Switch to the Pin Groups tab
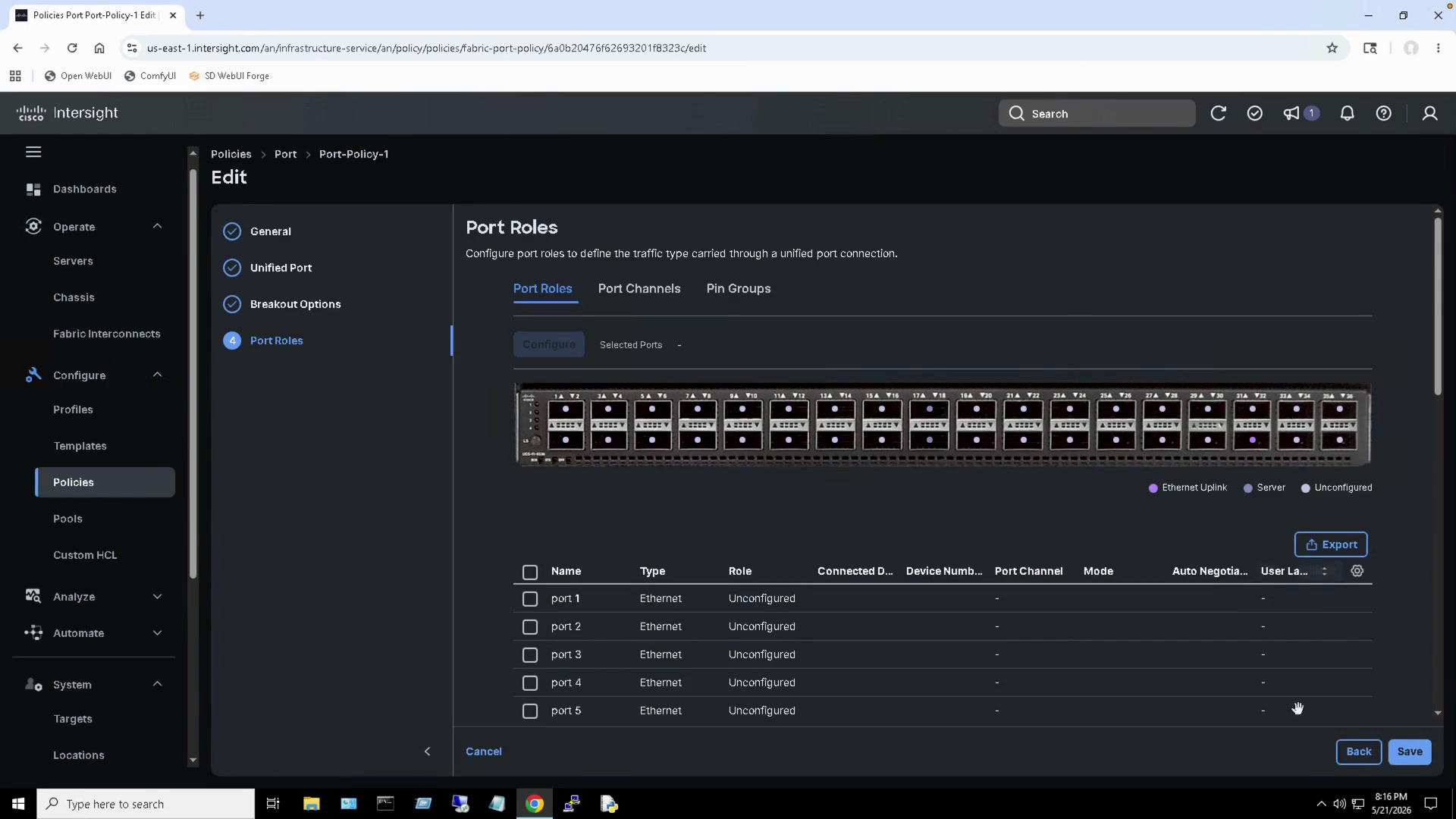Viewport: 1456px width, 819px height. click(x=739, y=289)
